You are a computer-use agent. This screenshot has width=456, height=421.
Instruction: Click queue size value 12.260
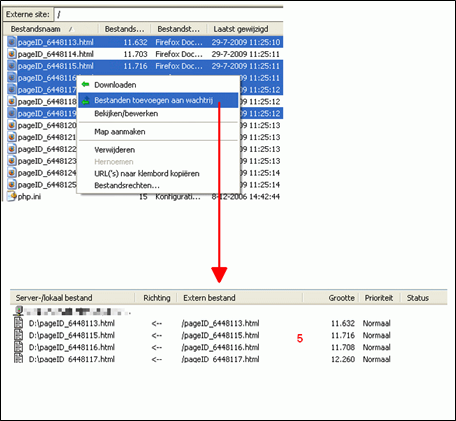(x=343, y=359)
